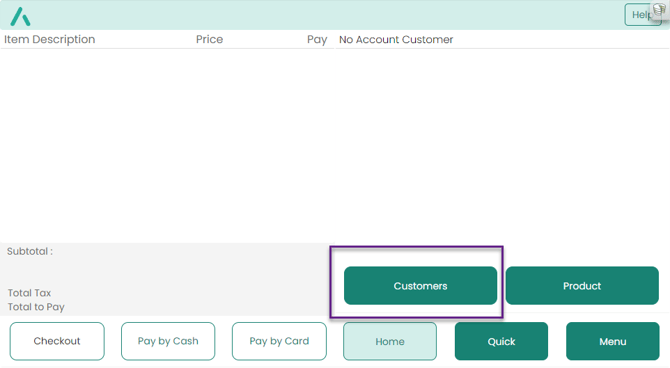
Task: Click the Item Description column header
Action: (50, 39)
